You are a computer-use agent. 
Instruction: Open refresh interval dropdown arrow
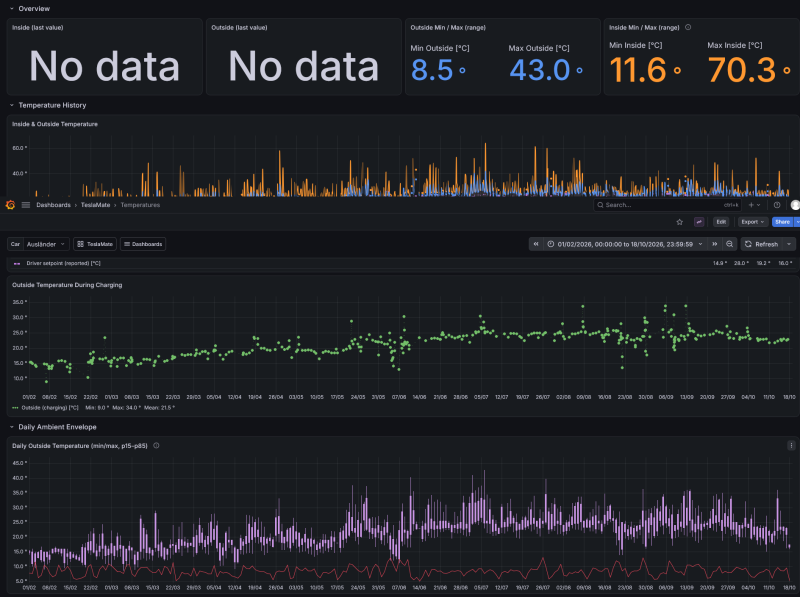(x=789, y=244)
